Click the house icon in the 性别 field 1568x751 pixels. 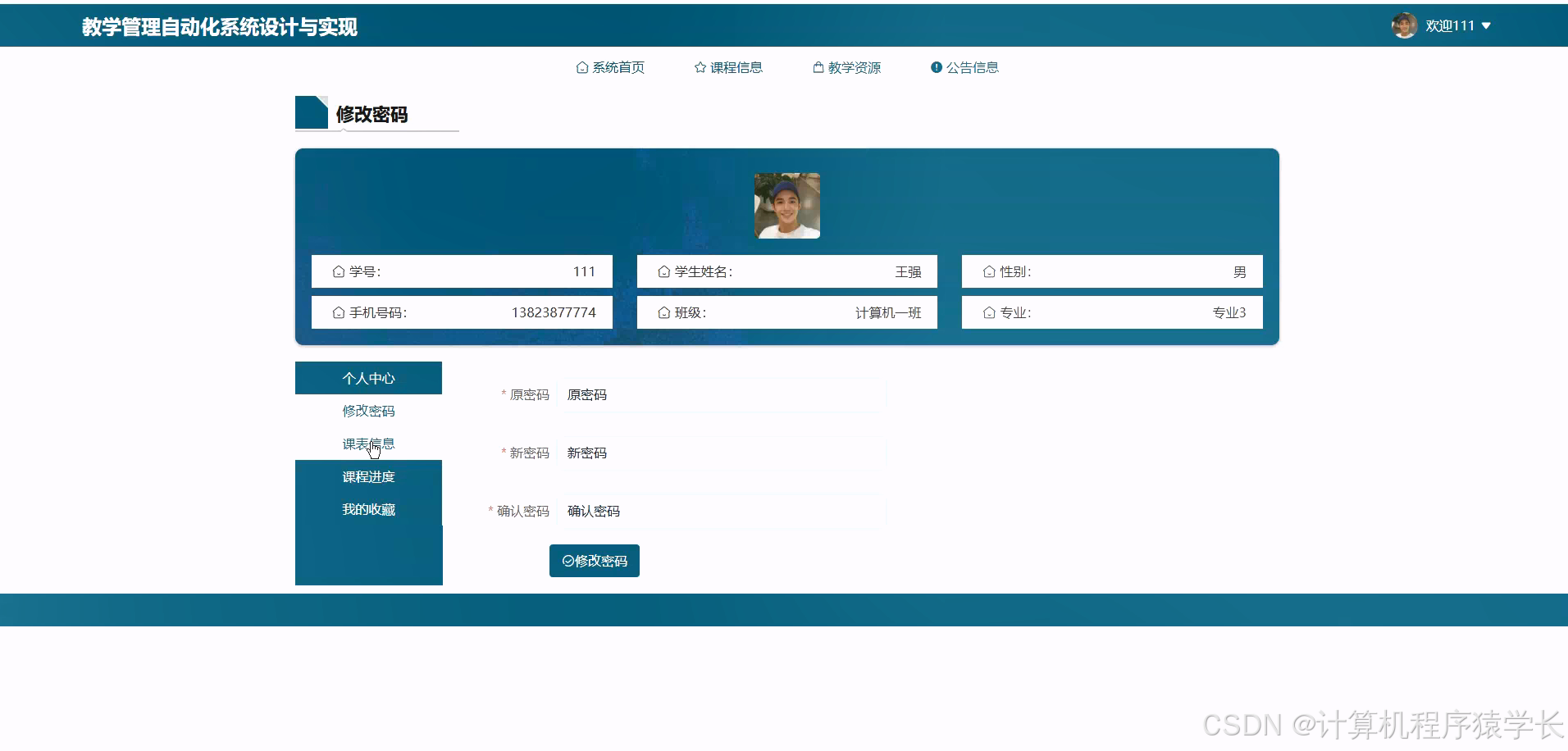988,271
